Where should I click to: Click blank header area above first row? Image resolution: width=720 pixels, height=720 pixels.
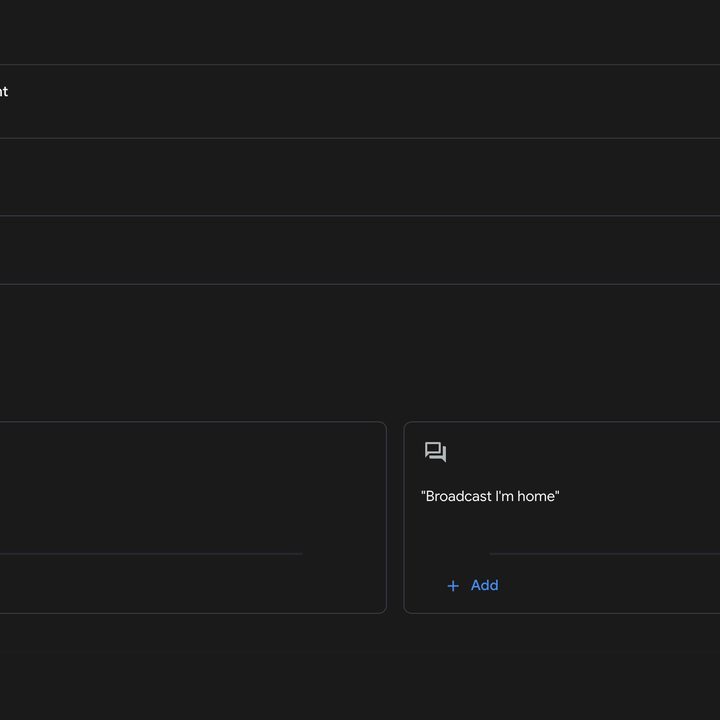[360, 32]
